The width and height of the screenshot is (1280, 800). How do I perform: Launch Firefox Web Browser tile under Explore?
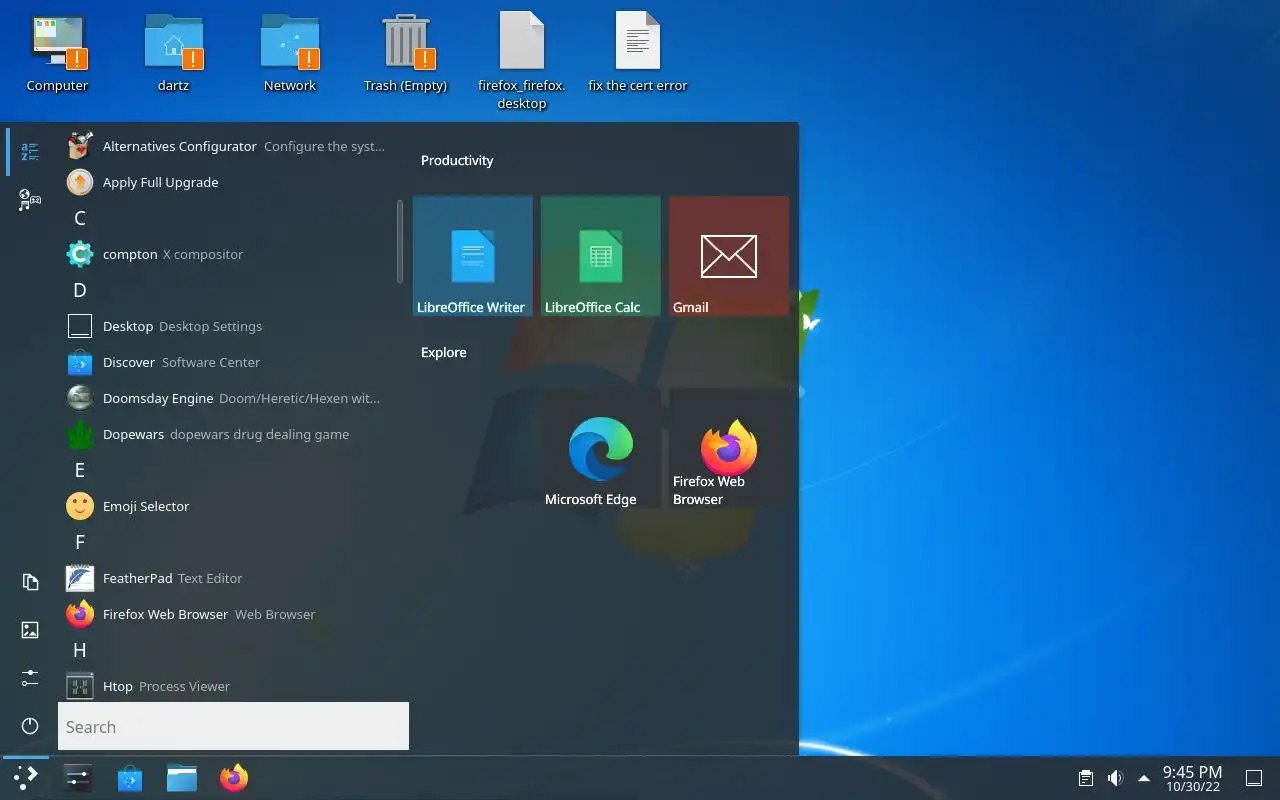(x=729, y=448)
